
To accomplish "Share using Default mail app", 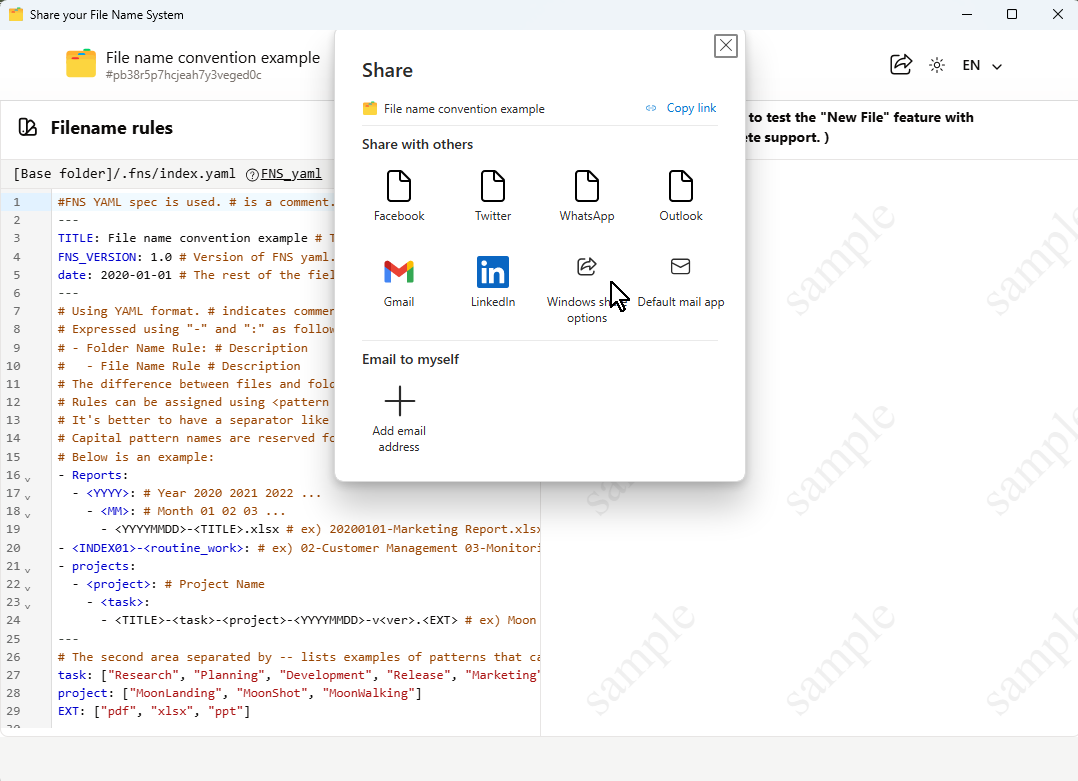I will (x=681, y=267).
